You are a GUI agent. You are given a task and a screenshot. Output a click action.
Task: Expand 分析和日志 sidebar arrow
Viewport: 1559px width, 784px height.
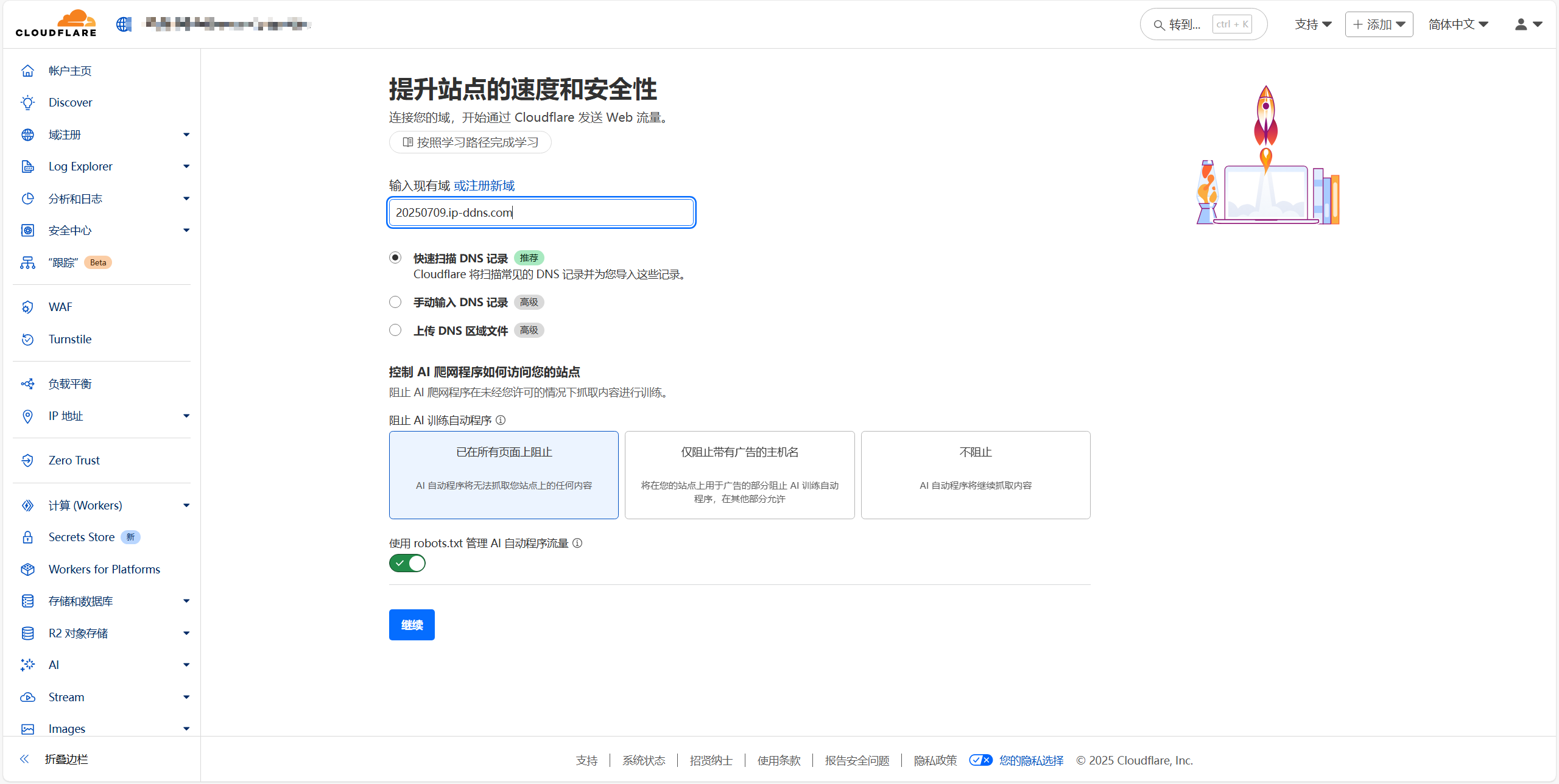pos(186,198)
